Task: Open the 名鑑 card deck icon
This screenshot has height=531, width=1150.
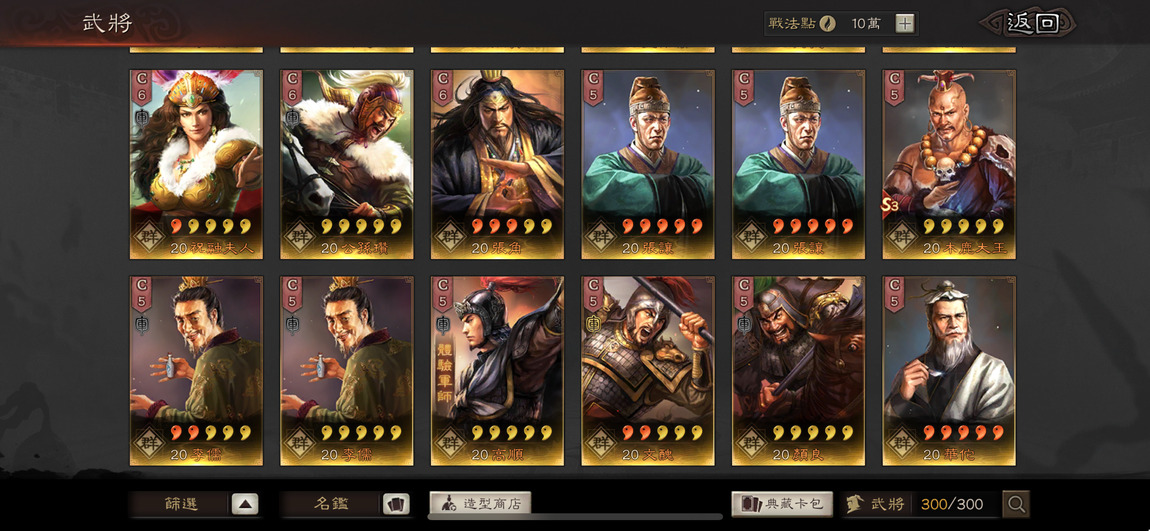Action: [x=396, y=504]
